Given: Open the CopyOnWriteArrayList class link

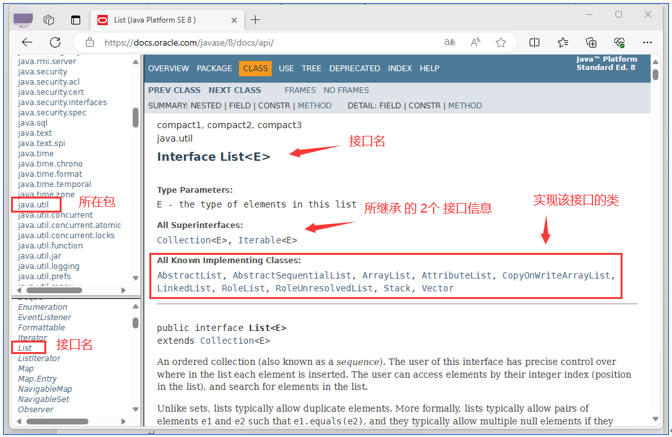Looking at the screenshot, I should (x=556, y=275).
